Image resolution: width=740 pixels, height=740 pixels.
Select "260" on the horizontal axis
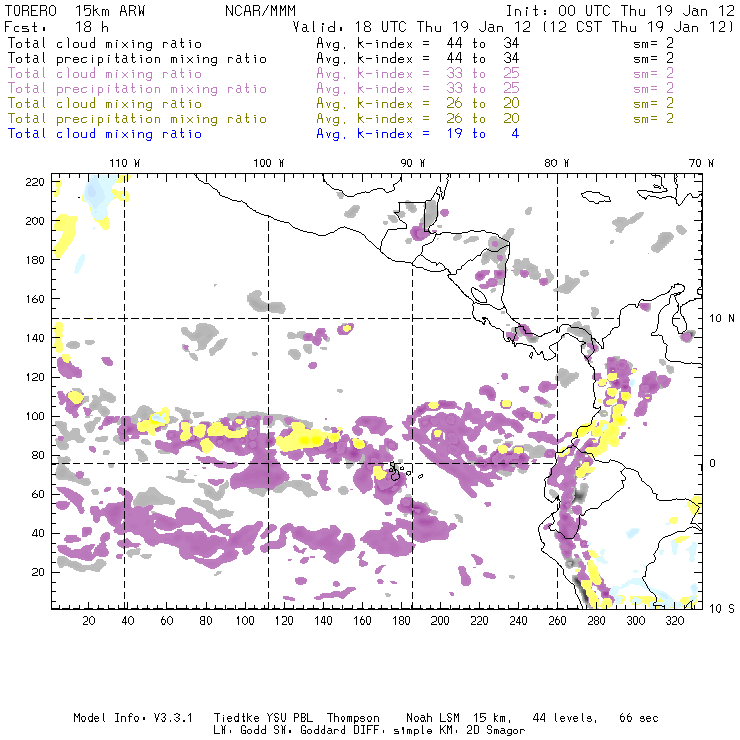557,621
